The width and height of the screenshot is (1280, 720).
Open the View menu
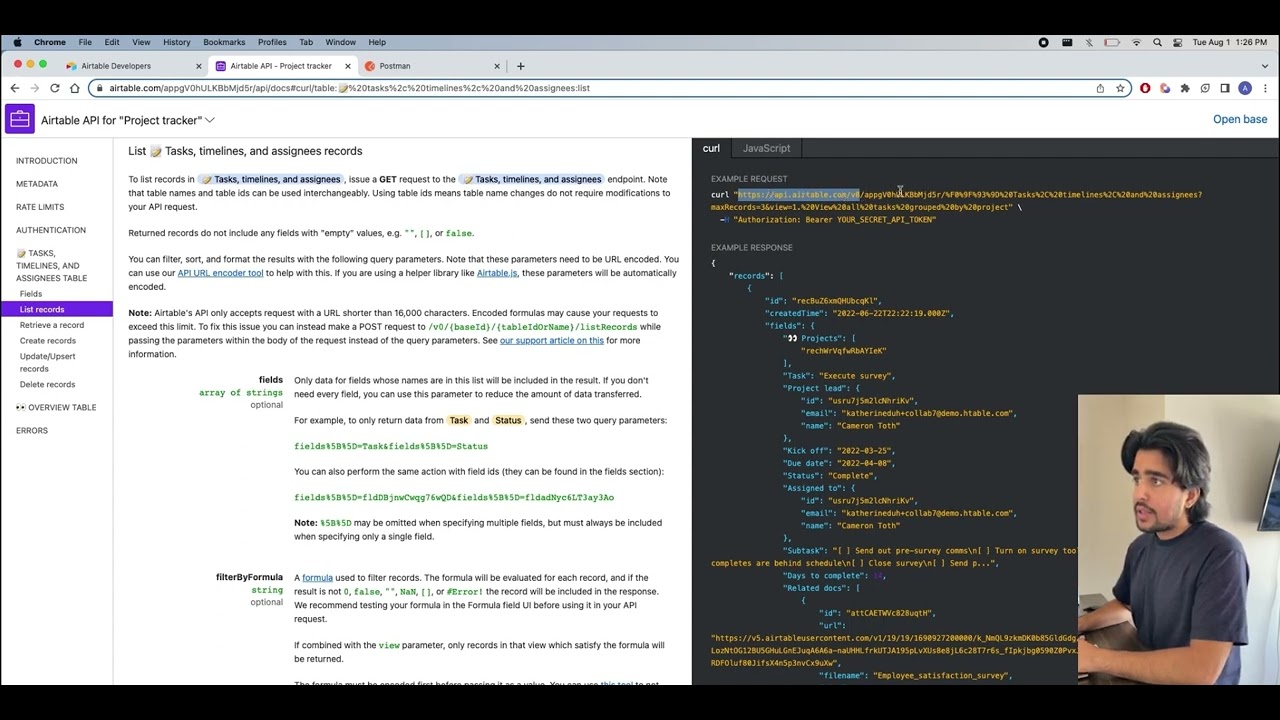[x=141, y=42]
